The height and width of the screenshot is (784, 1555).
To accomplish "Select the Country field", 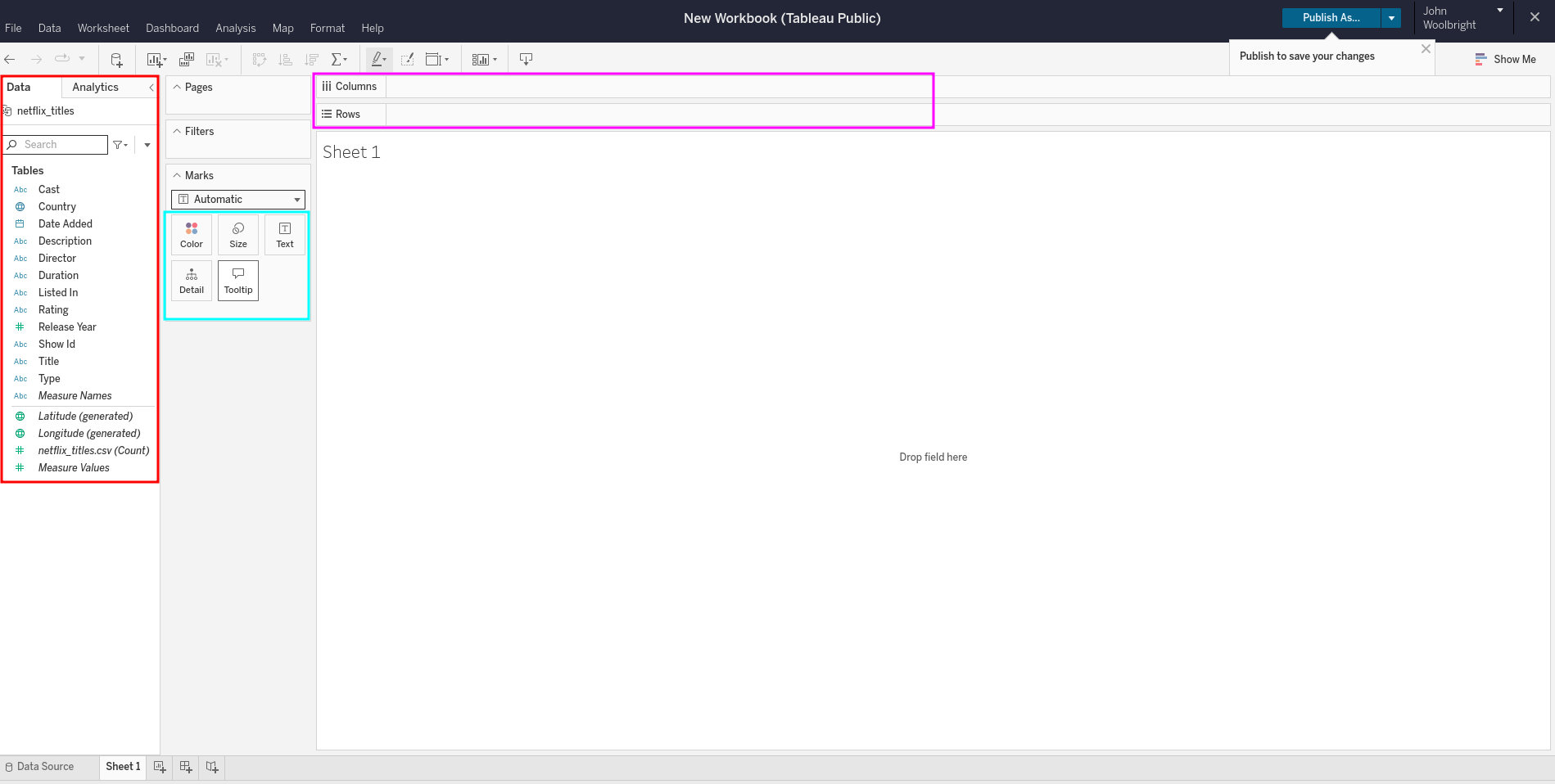I will click(57, 207).
